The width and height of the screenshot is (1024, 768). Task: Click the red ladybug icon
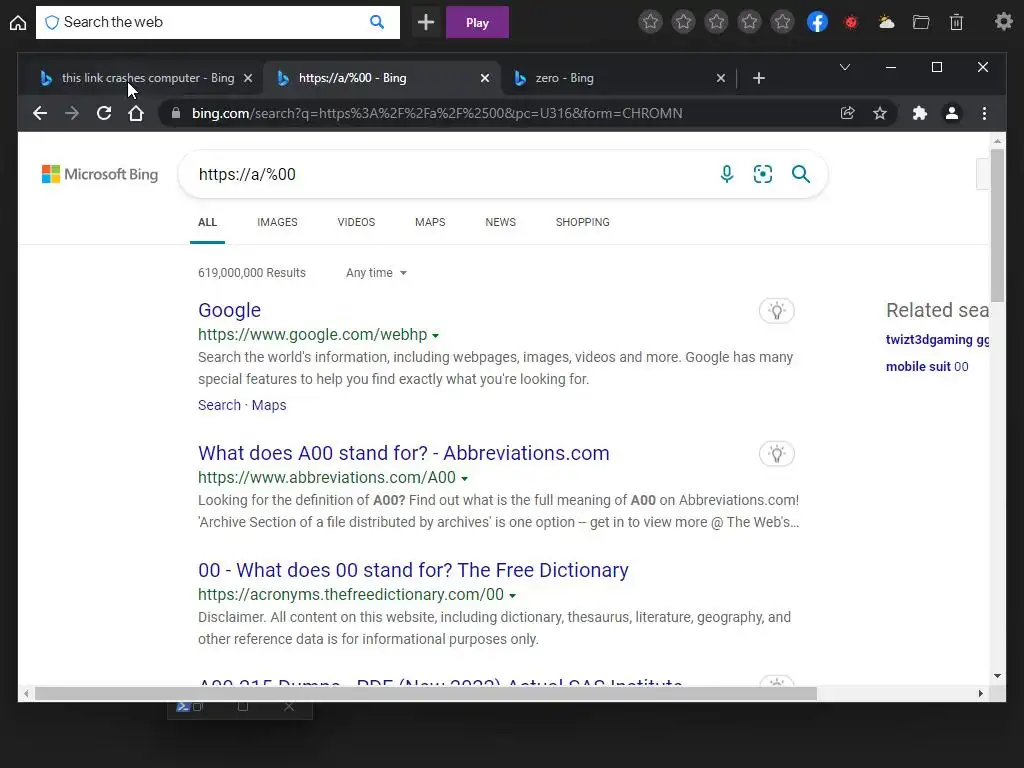point(850,22)
